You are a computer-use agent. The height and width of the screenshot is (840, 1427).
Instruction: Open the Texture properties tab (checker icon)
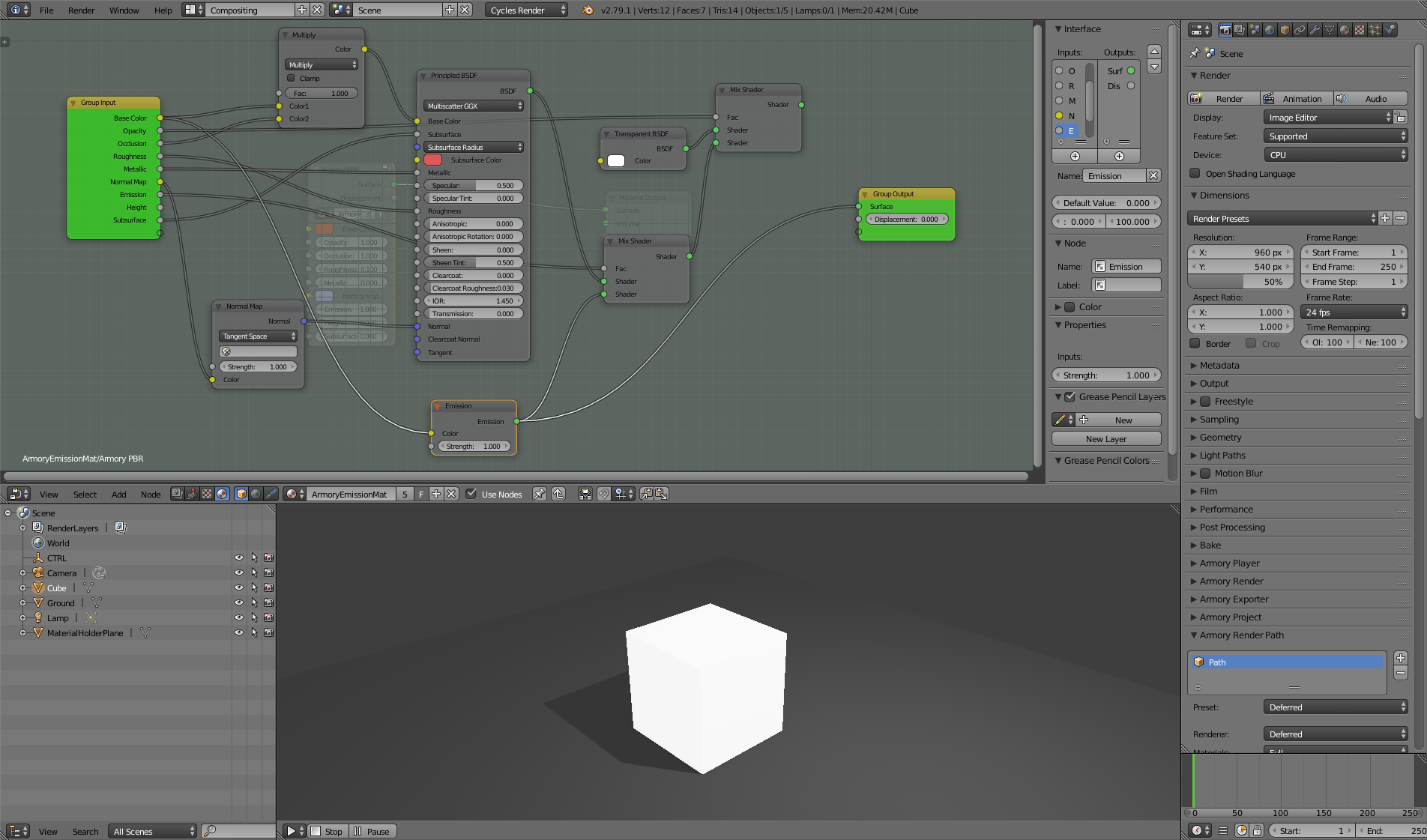point(1360,30)
